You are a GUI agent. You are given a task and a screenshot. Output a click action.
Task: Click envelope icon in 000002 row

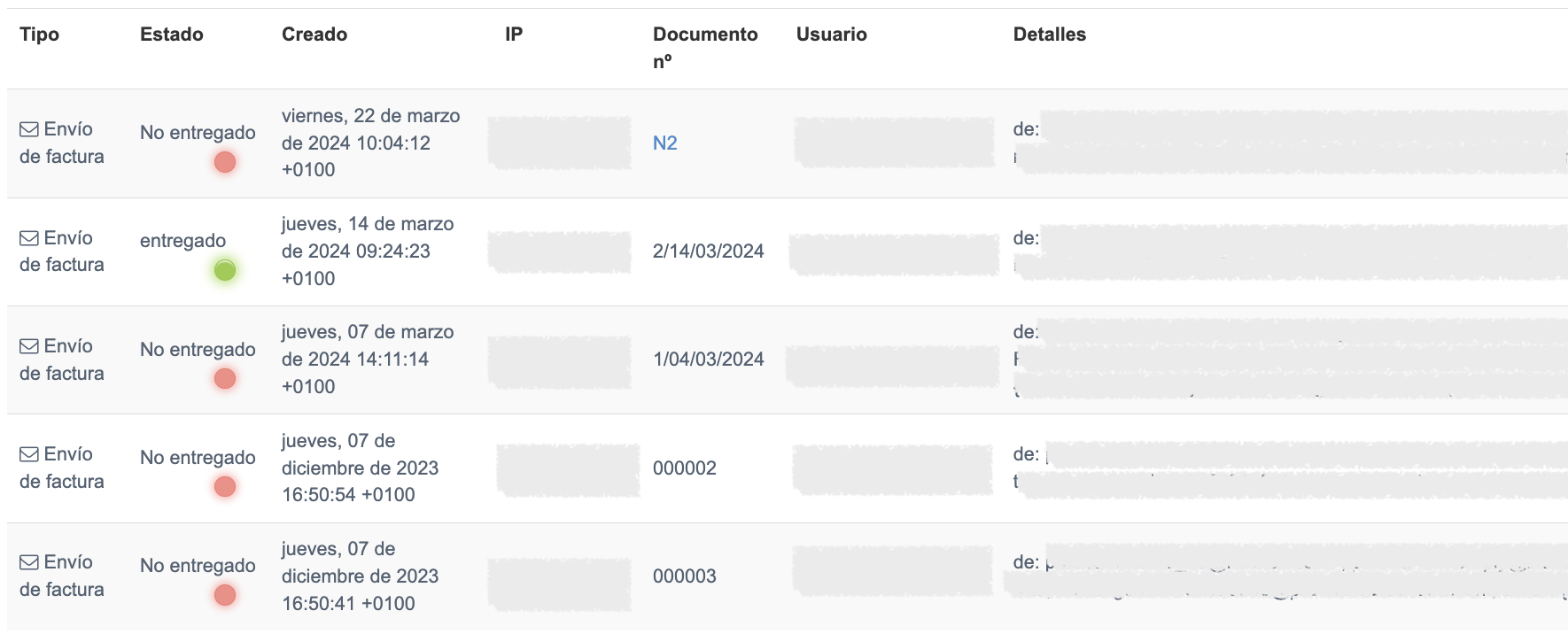[x=29, y=454]
